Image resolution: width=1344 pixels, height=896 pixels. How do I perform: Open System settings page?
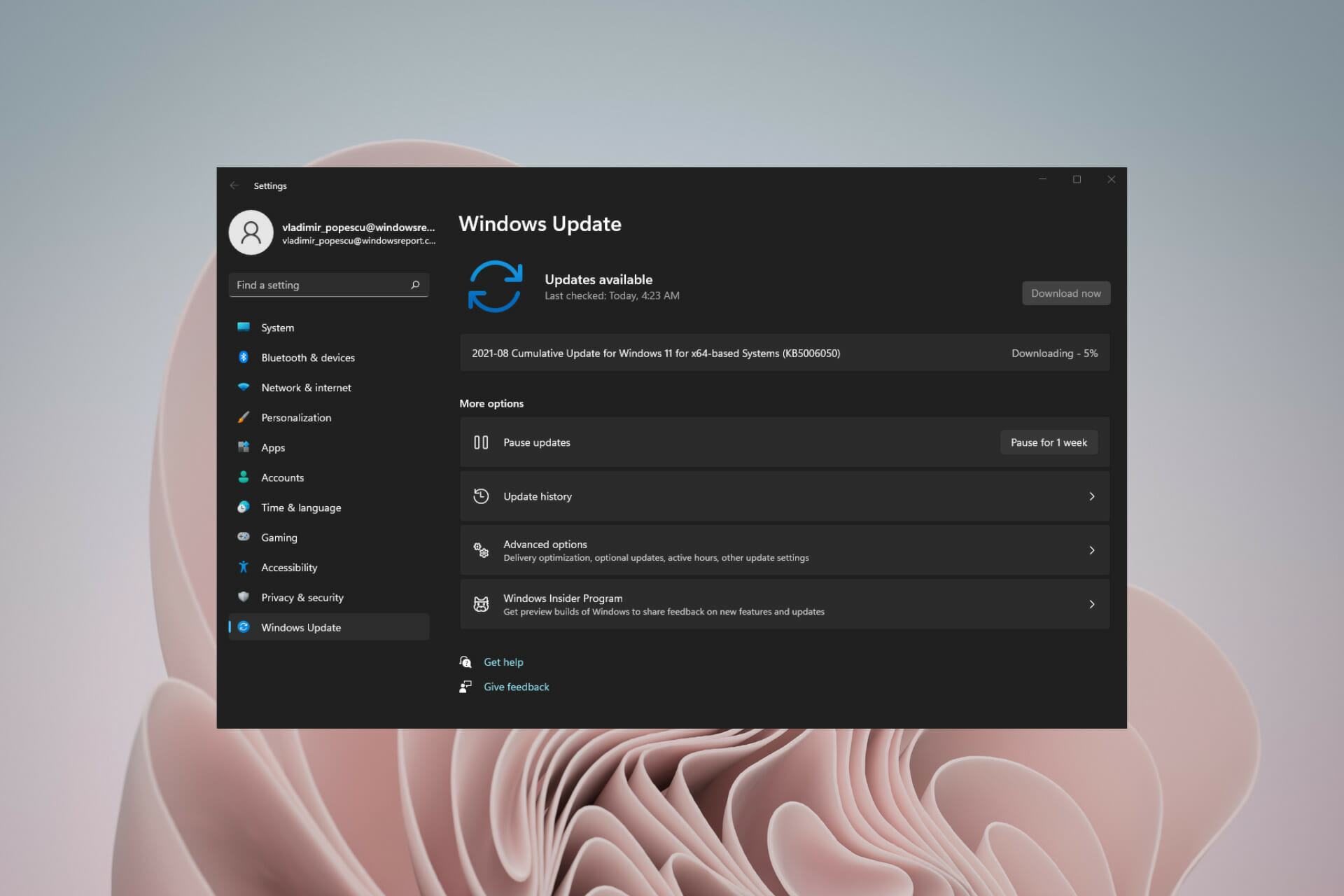(329, 328)
